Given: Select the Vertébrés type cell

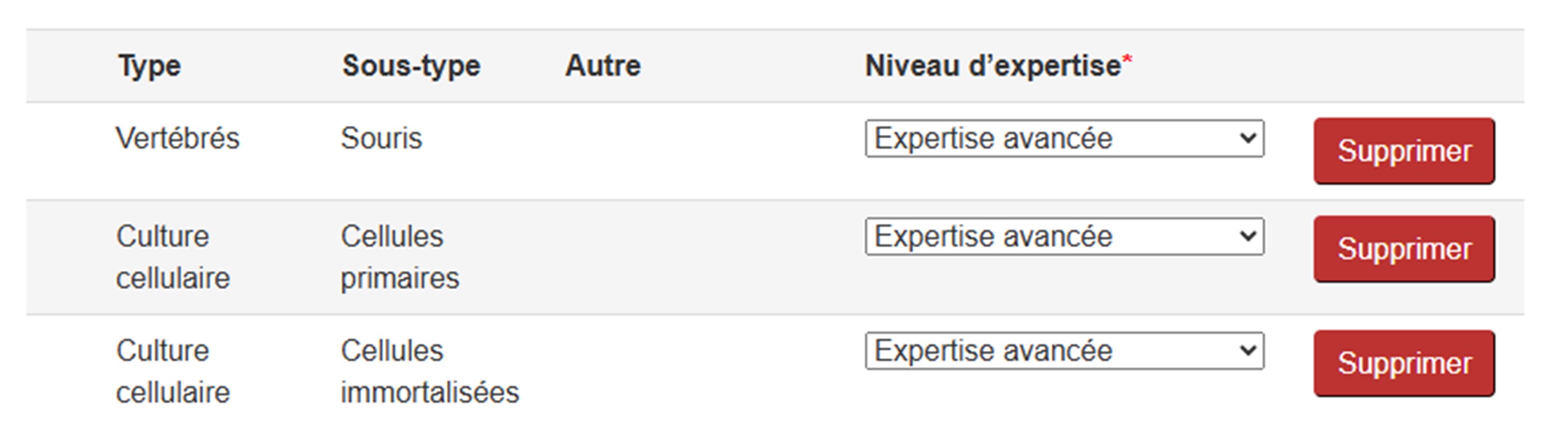Looking at the screenshot, I should (x=178, y=139).
